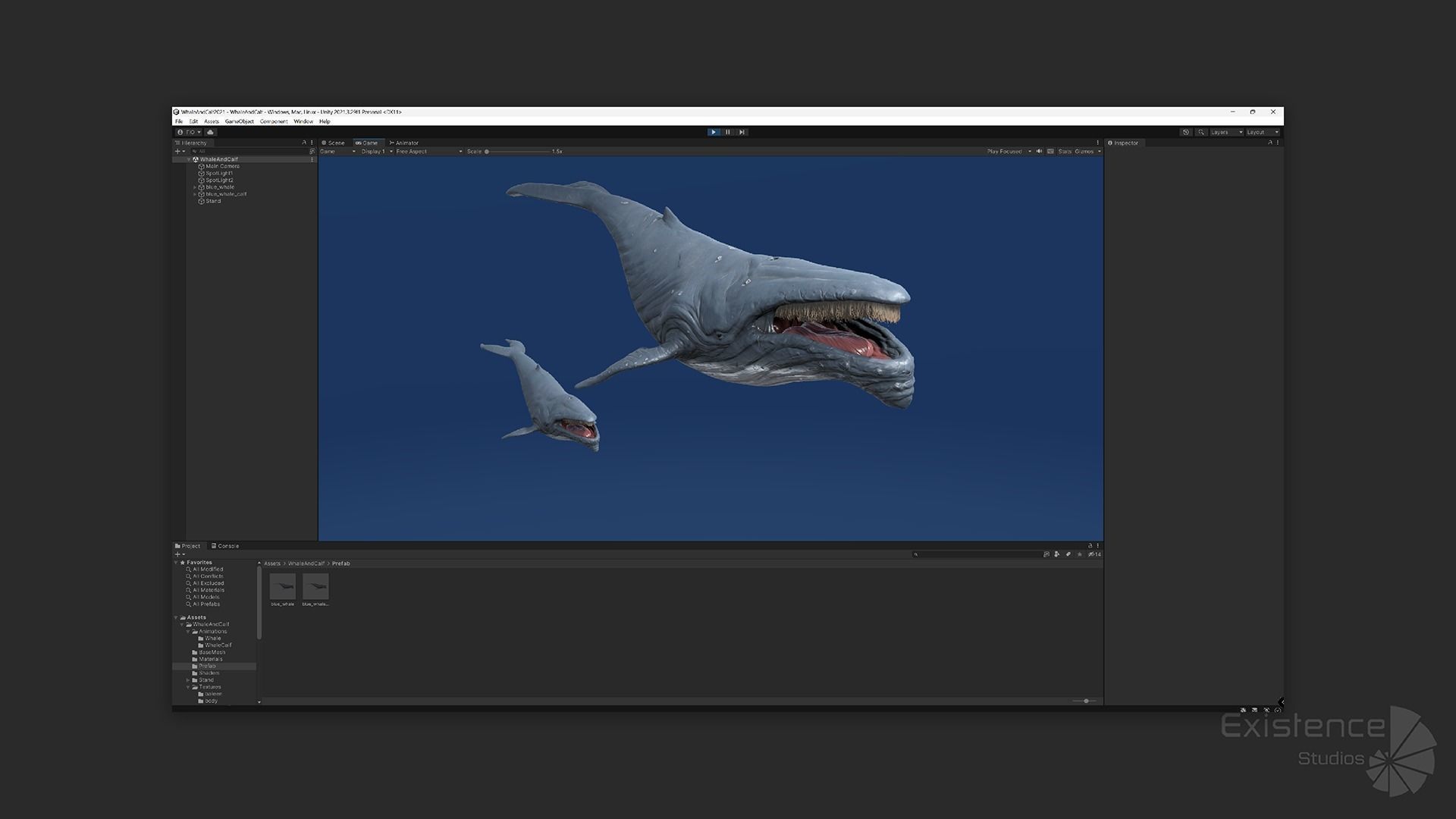1456x819 pixels.
Task: Open the Hierarchy panel options menu
Action: pyautogui.click(x=312, y=143)
